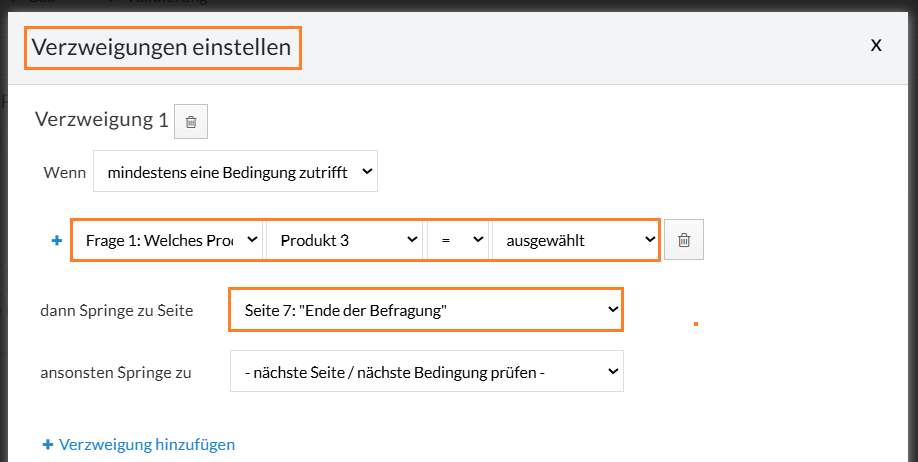
Task: Expand the 'Frage 1: Welches Pro…' question dropdown
Action: tap(168, 240)
